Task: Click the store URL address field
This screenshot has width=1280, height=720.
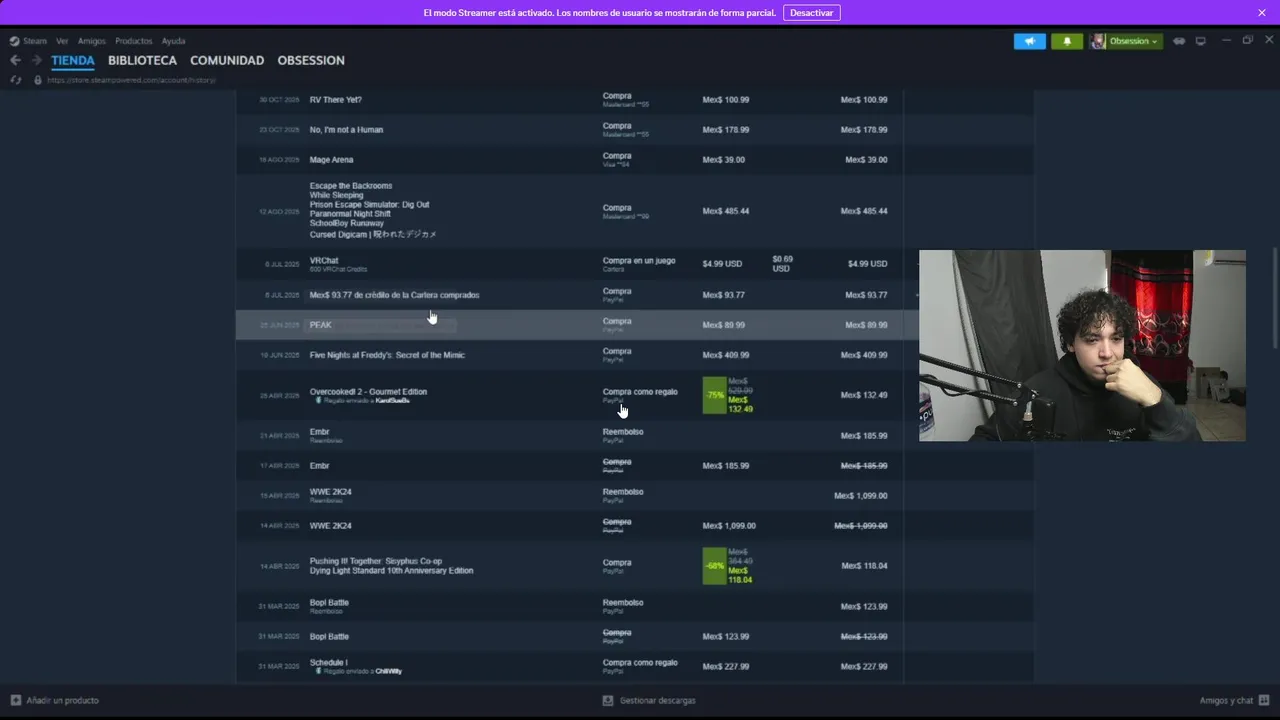Action: click(x=131, y=80)
